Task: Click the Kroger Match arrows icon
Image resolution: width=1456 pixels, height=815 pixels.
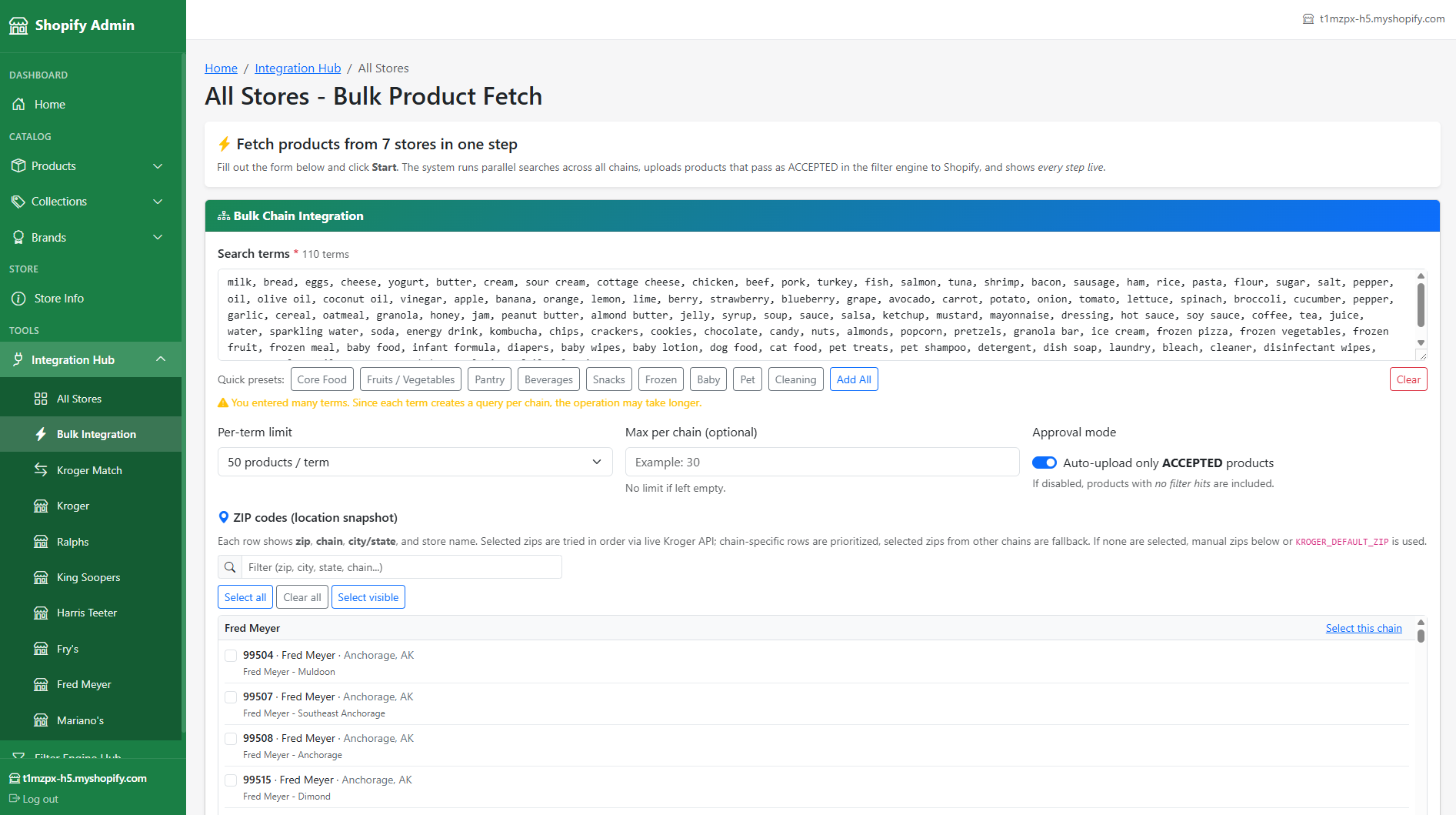Action: (x=41, y=470)
